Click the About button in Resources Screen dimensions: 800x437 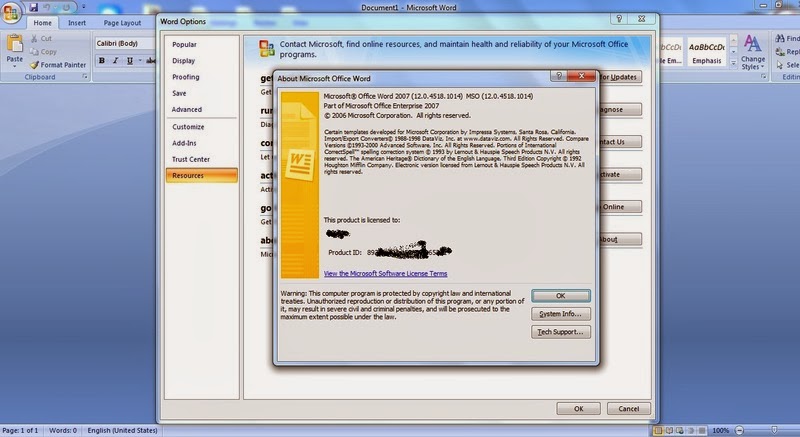click(619, 239)
